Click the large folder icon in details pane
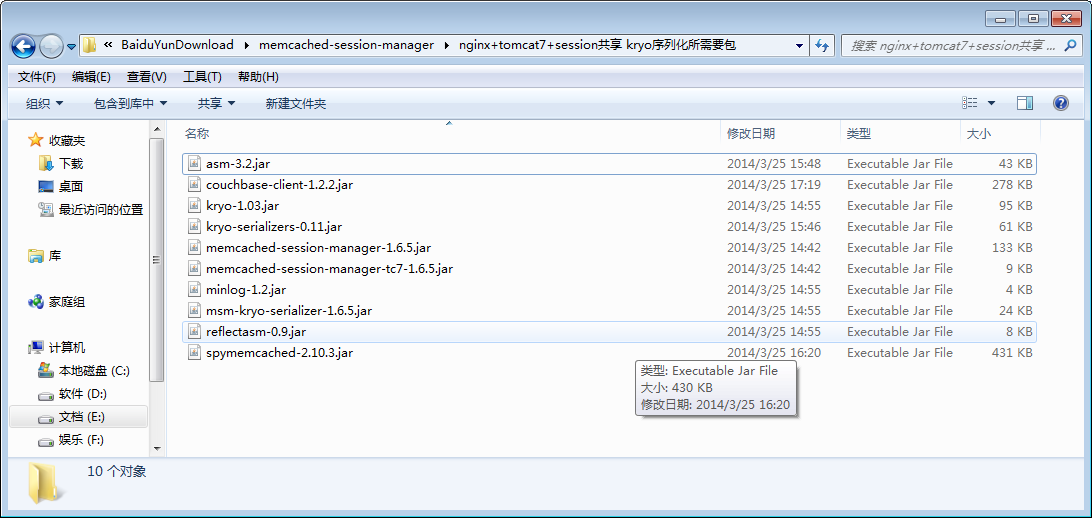The height and width of the screenshot is (518, 1092). [45, 482]
